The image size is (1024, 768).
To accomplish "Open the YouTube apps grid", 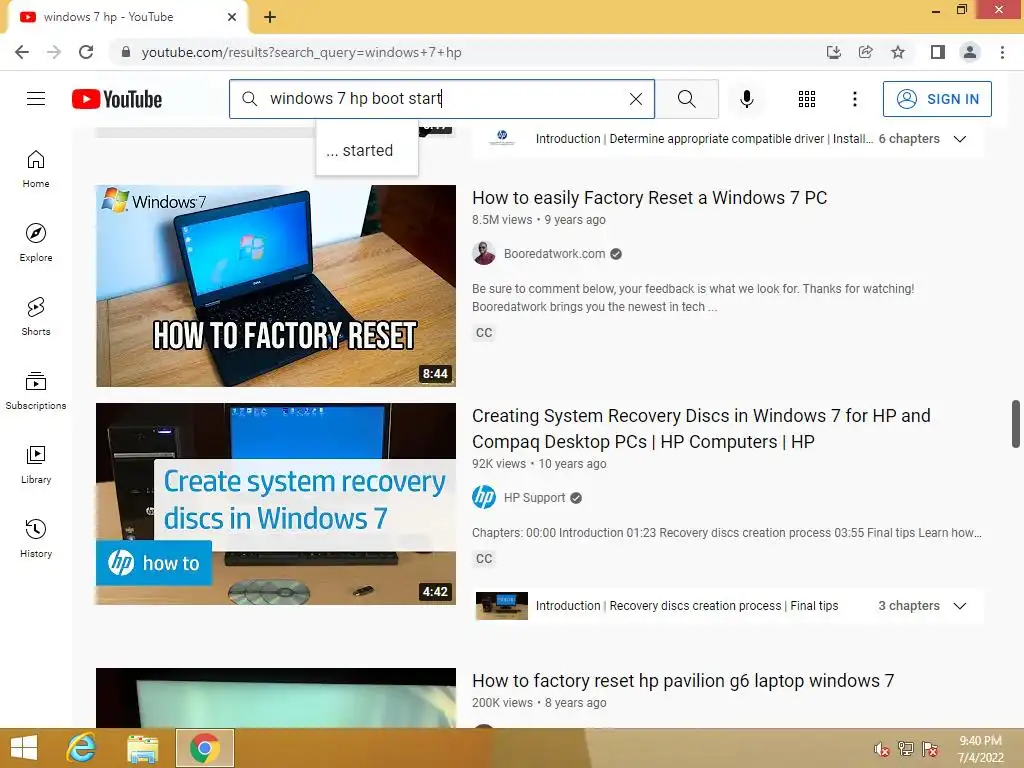I will [x=807, y=99].
